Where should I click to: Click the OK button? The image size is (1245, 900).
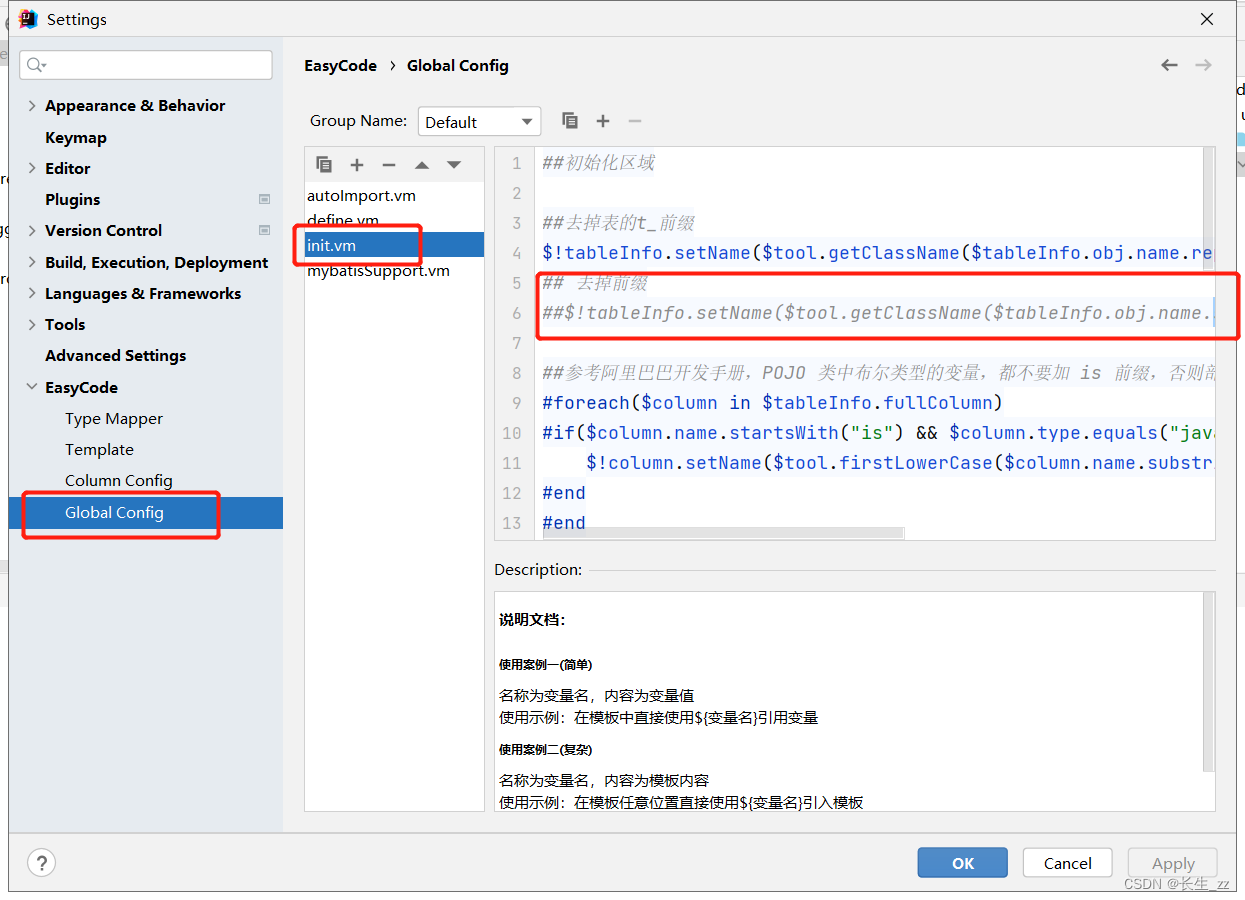pyautogui.click(x=963, y=863)
